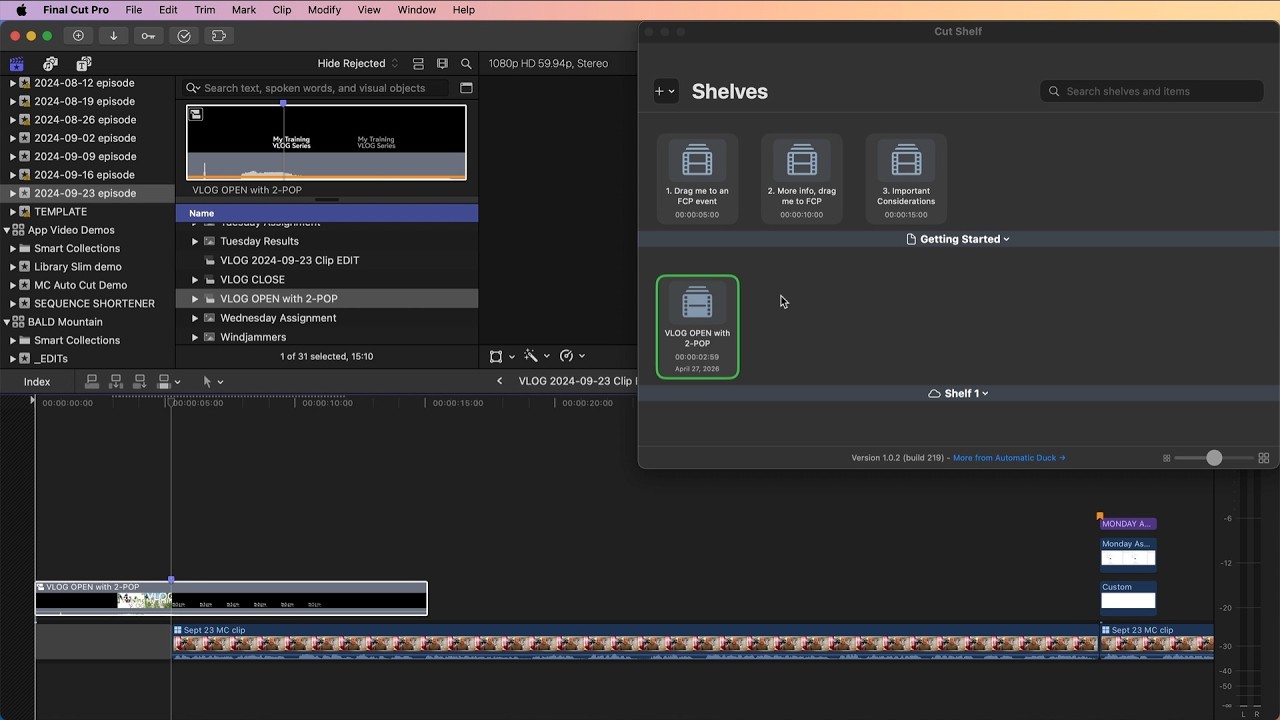The width and height of the screenshot is (1280, 720).
Task: Adjust the Cut Shelf thumbnail size slider
Action: pos(1213,458)
